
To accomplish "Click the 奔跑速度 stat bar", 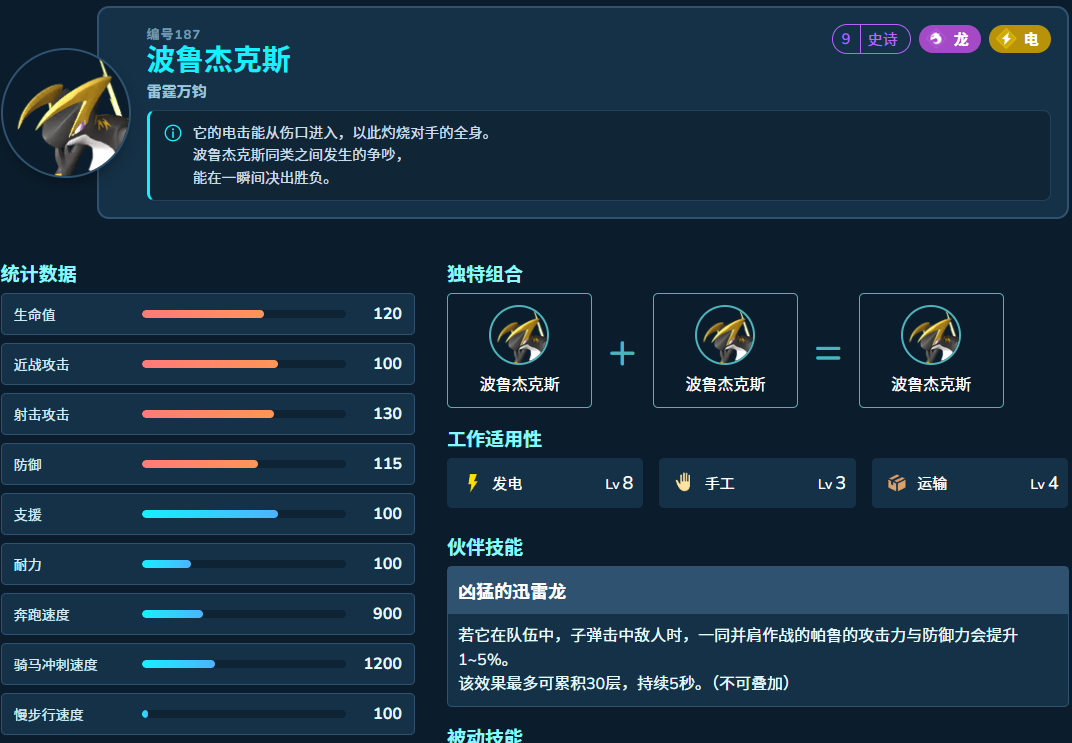I will coord(244,614).
